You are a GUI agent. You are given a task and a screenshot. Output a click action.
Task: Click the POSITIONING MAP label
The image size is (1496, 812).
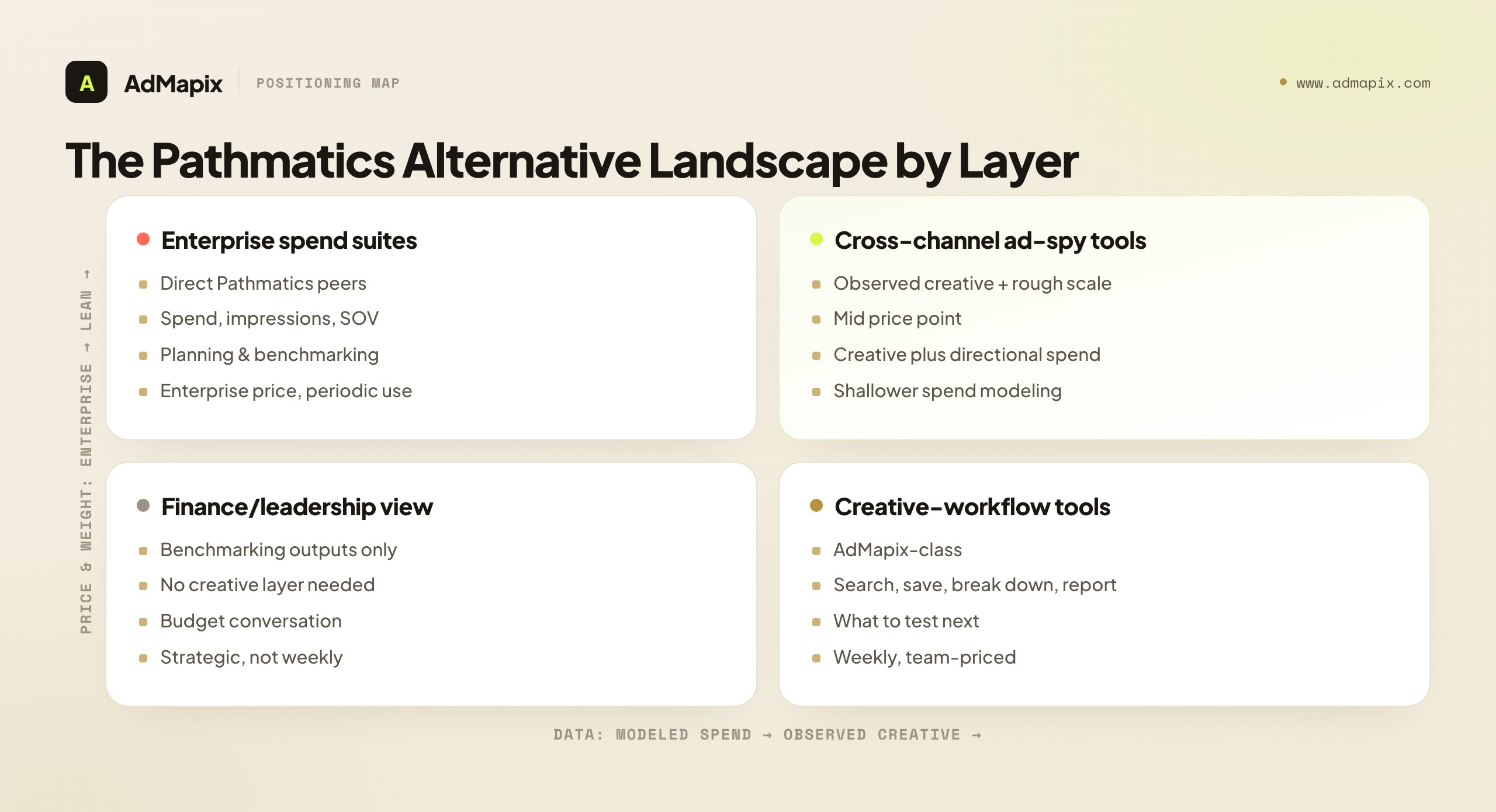click(328, 83)
